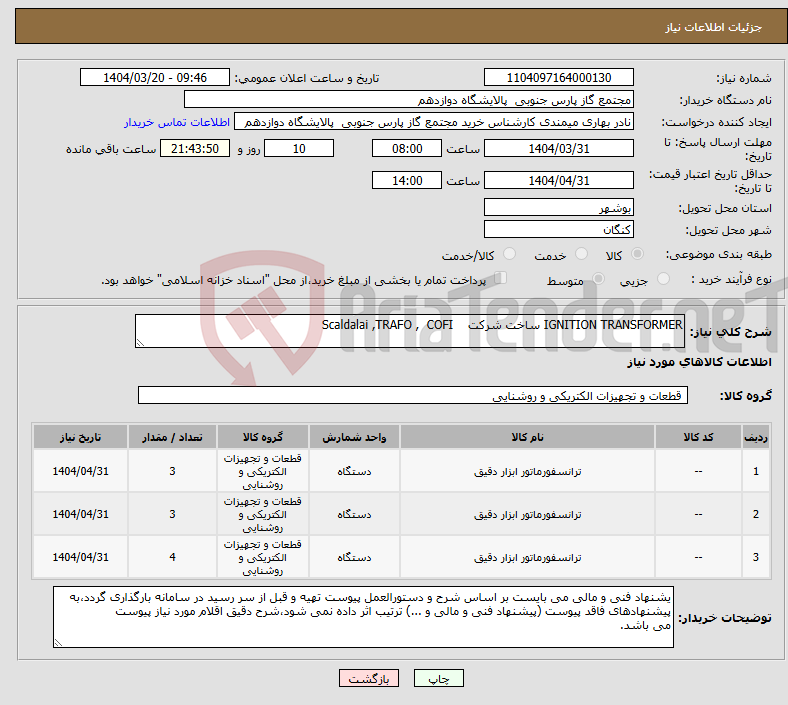Click the IGNITION TRANSFORMER description text area
The width and height of the screenshot is (788, 705).
click(410, 331)
